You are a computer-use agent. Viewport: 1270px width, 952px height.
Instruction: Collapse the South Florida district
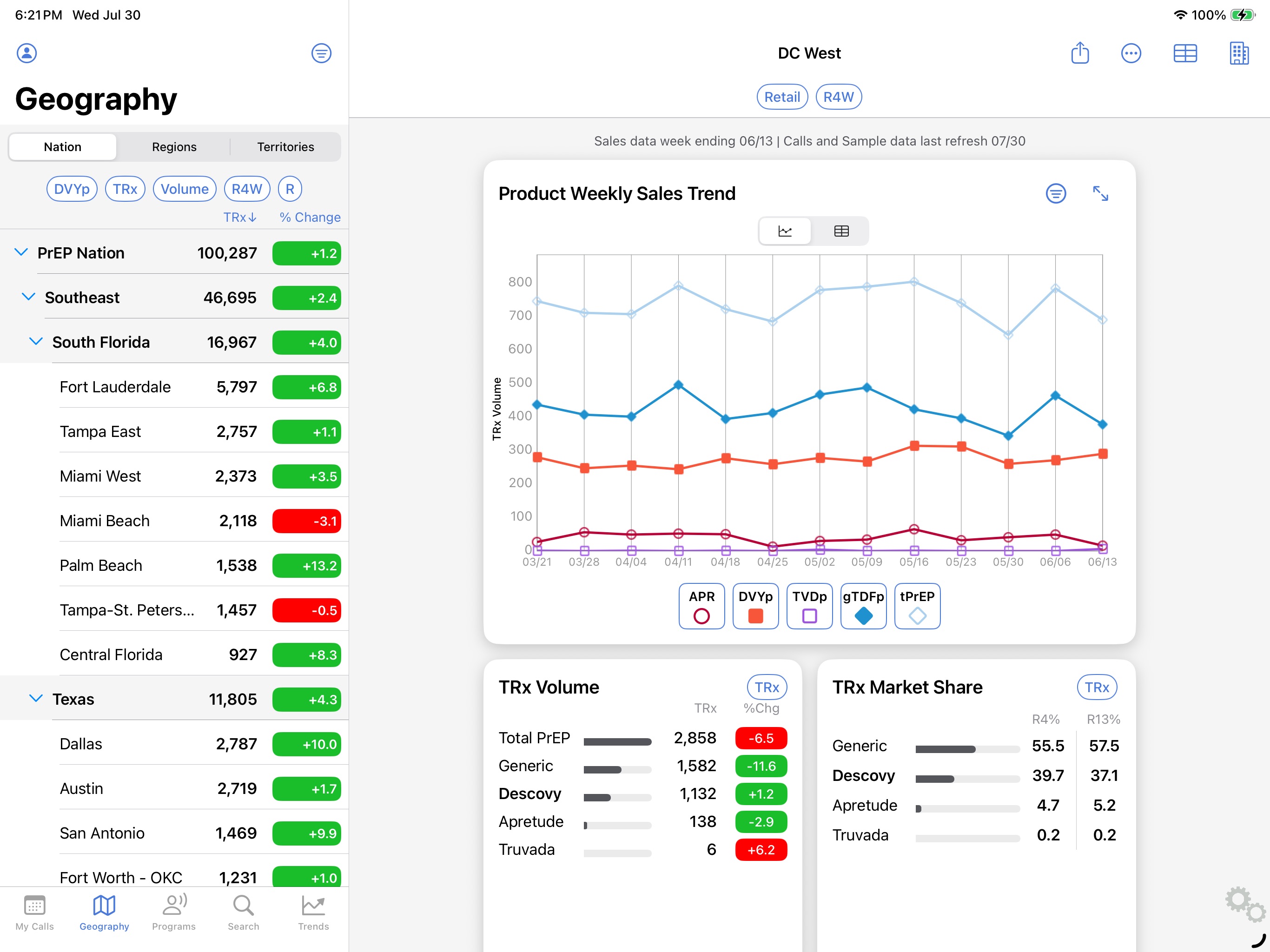click(x=36, y=342)
